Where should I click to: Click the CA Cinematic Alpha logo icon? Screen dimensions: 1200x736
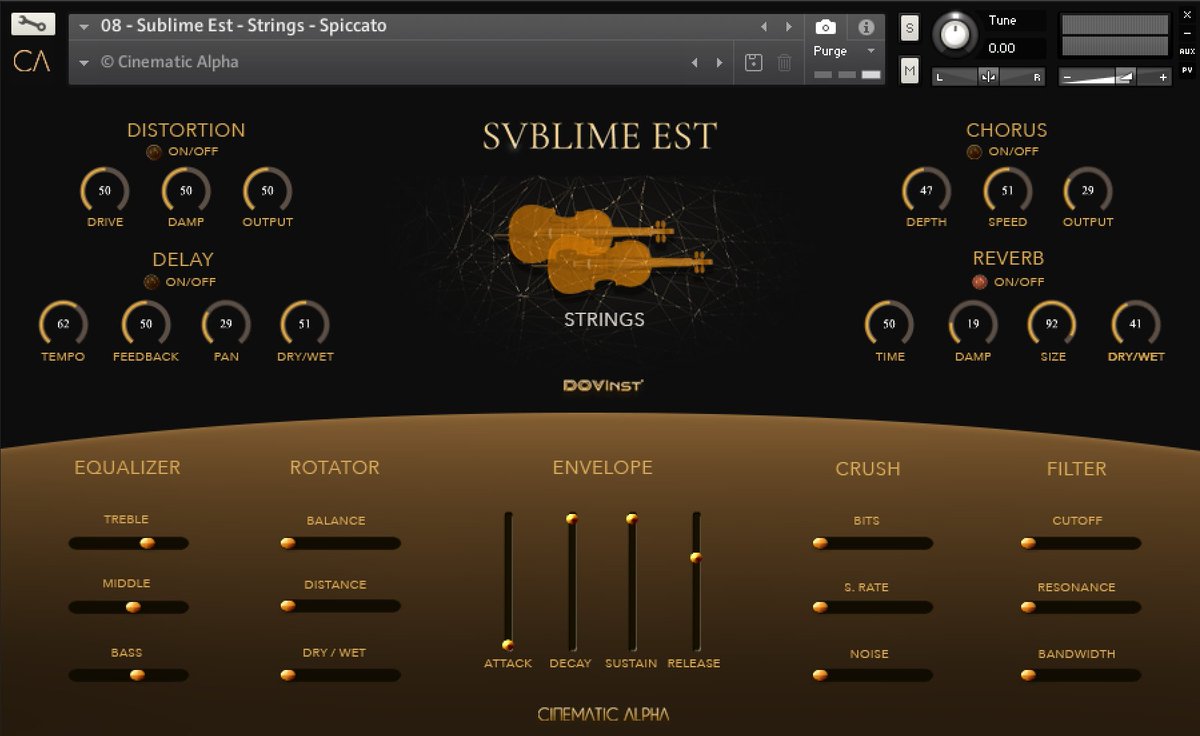(32, 61)
